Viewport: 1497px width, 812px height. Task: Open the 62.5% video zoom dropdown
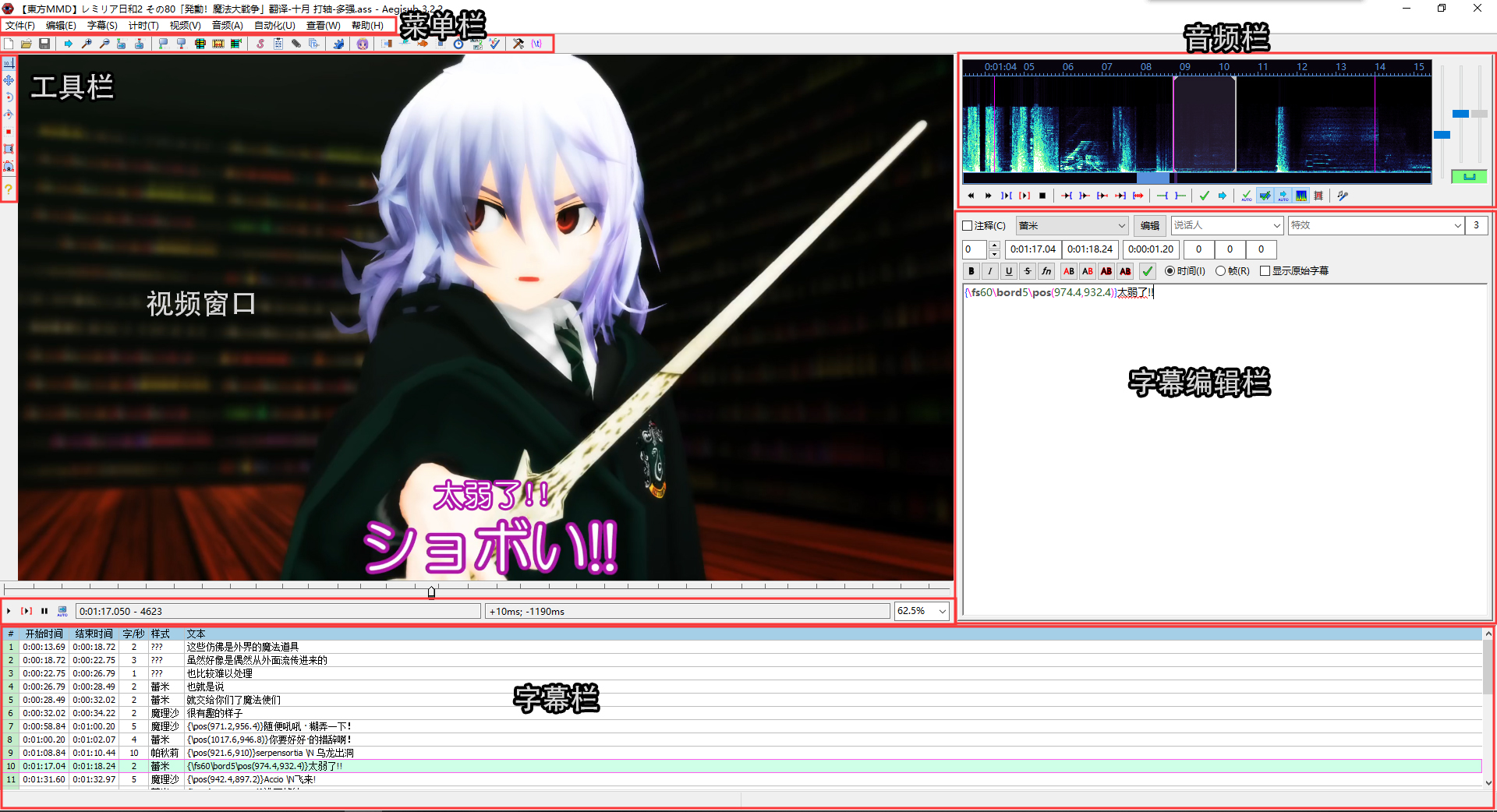[922, 611]
